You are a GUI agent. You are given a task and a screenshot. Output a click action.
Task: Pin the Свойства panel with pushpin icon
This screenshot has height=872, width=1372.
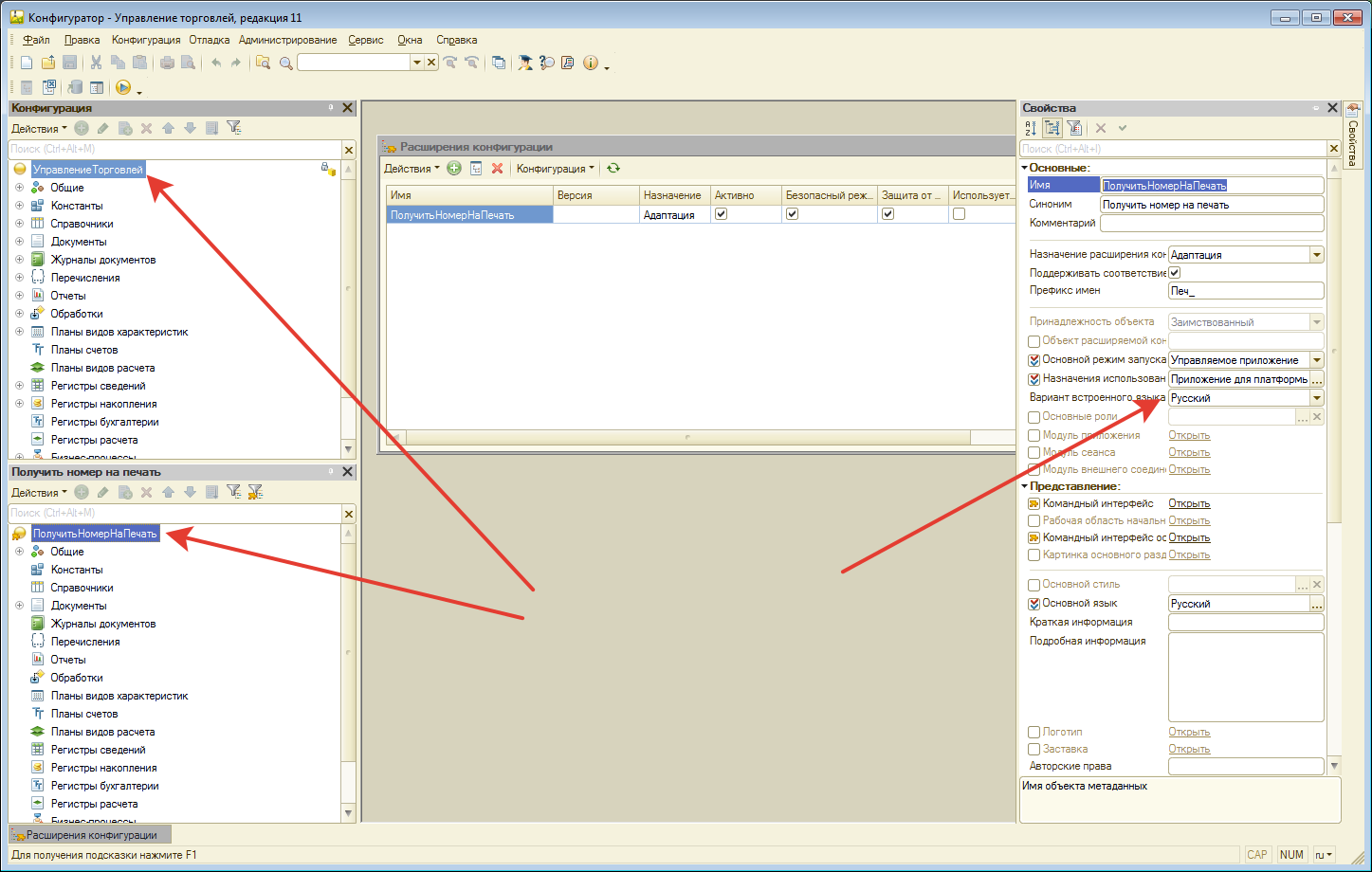pos(1315,108)
